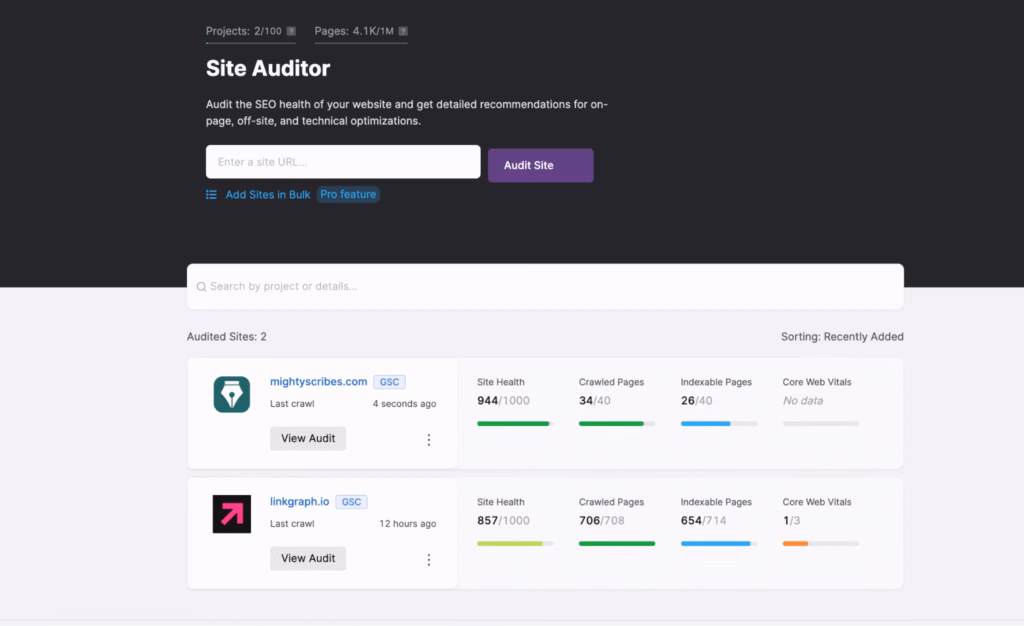
Task: Click the linkgraph.io arrow favicon
Action: coord(231,514)
